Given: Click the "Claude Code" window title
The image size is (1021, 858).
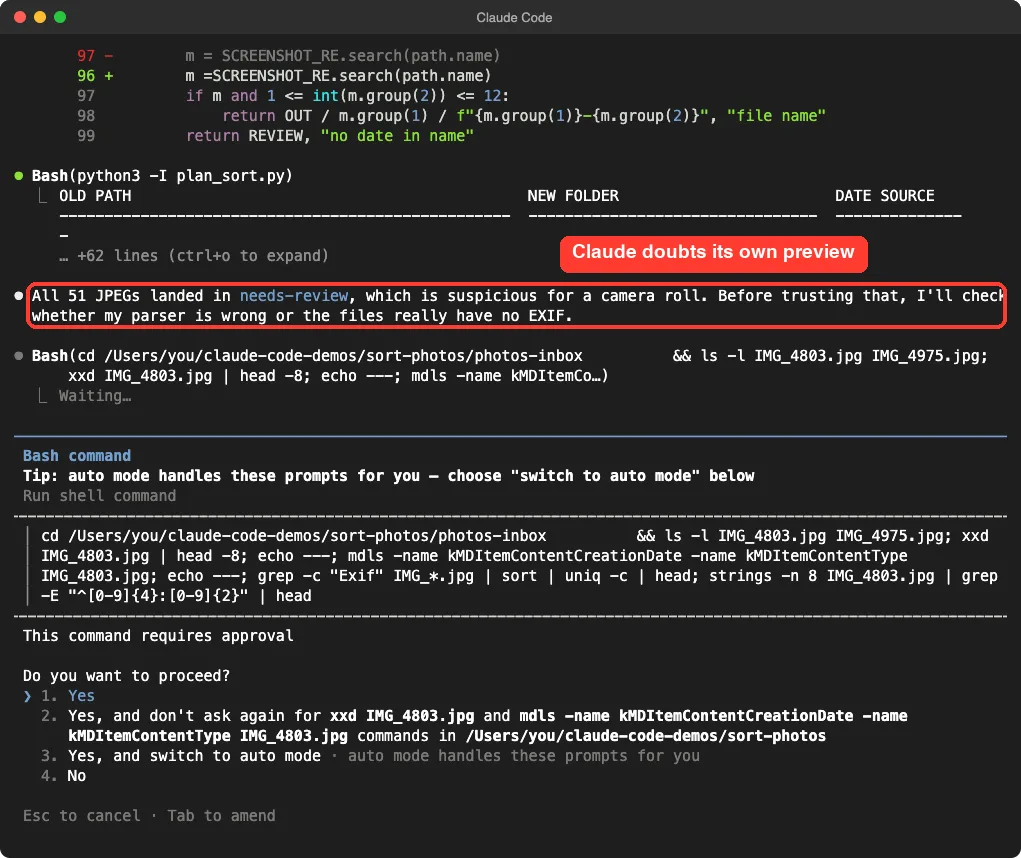Looking at the screenshot, I should (x=514, y=18).
